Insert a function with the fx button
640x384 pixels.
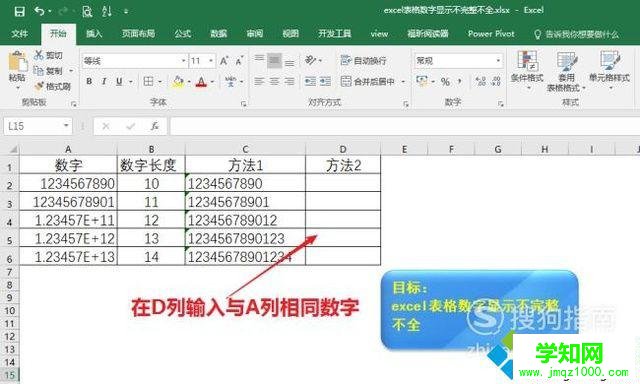pos(154,127)
